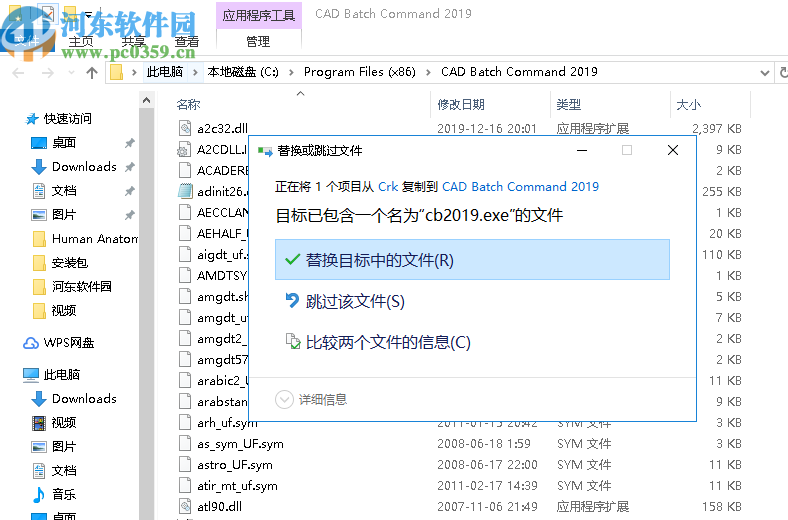
Task: Choose Replace the file in destination option
Action: pyautogui.click(x=472, y=260)
